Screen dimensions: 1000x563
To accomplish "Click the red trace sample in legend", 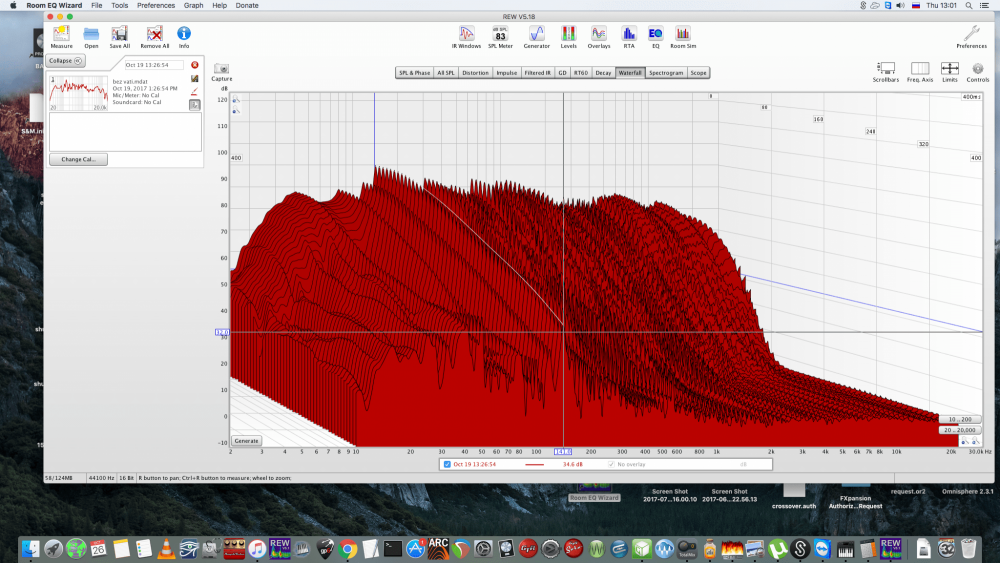I will pyautogui.click(x=534, y=465).
